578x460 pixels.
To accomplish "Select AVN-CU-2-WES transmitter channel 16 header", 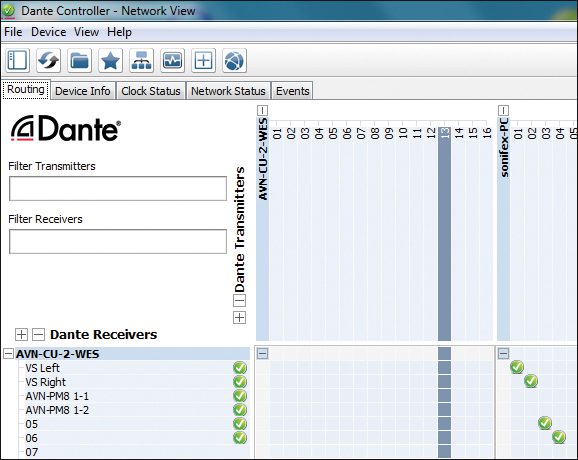I will (x=487, y=133).
